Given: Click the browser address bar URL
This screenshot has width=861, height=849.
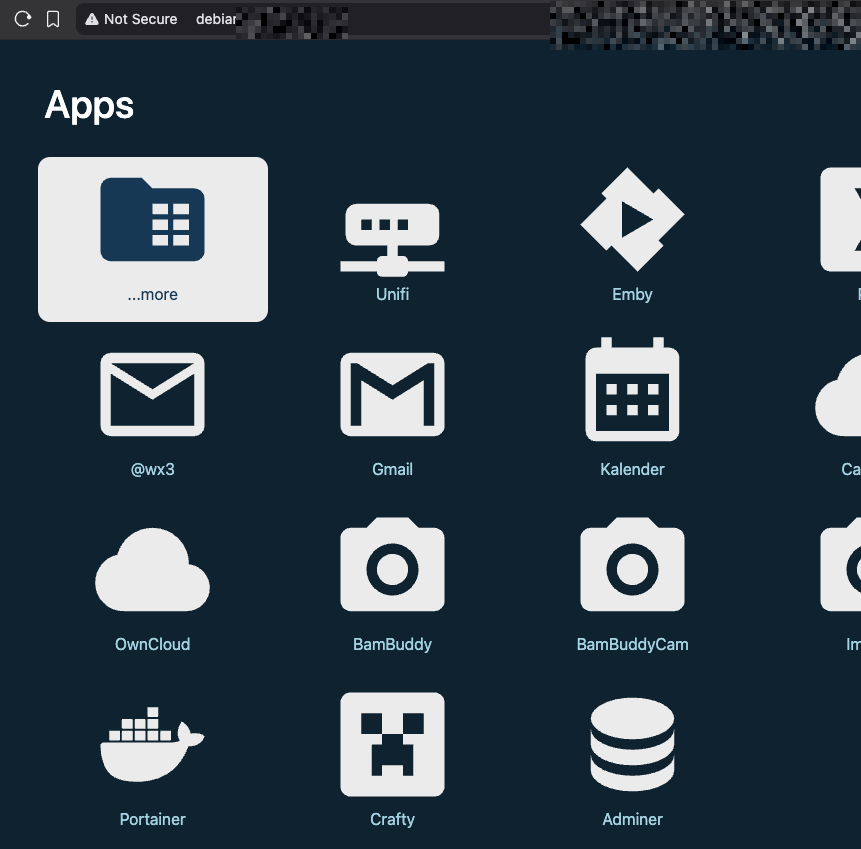Looking at the screenshot, I should (216, 19).
